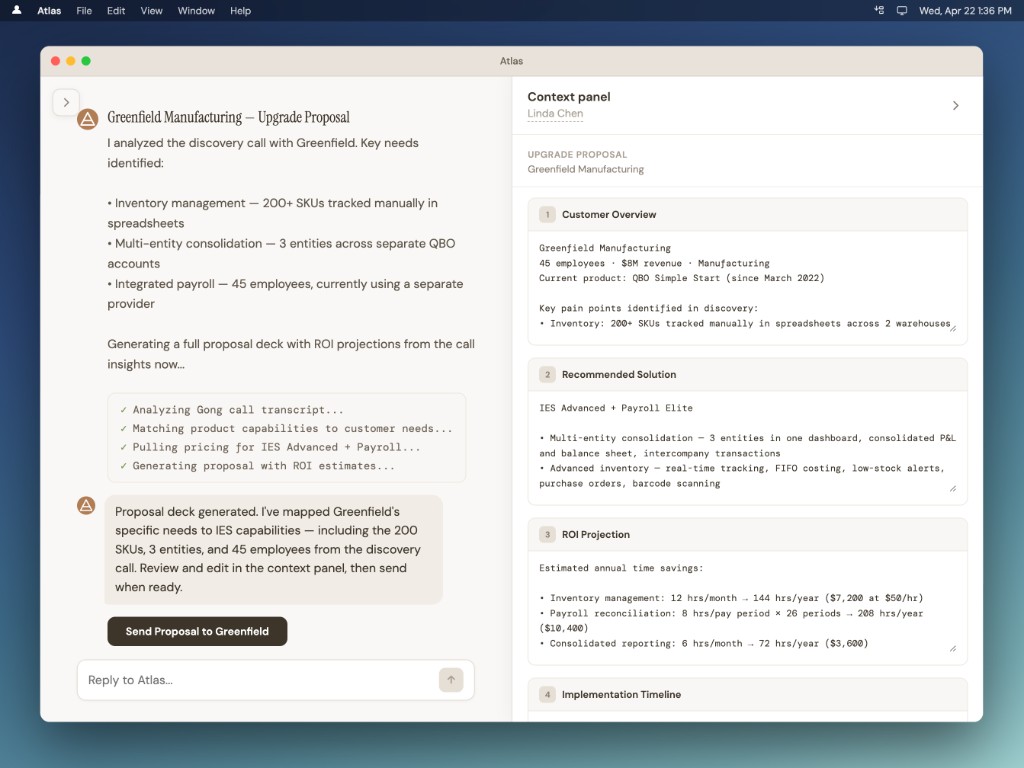Image resolution: width=1024 pixels, height=768 pixels.
Task: Open the Window menu
Action: (x=196, y=10)
